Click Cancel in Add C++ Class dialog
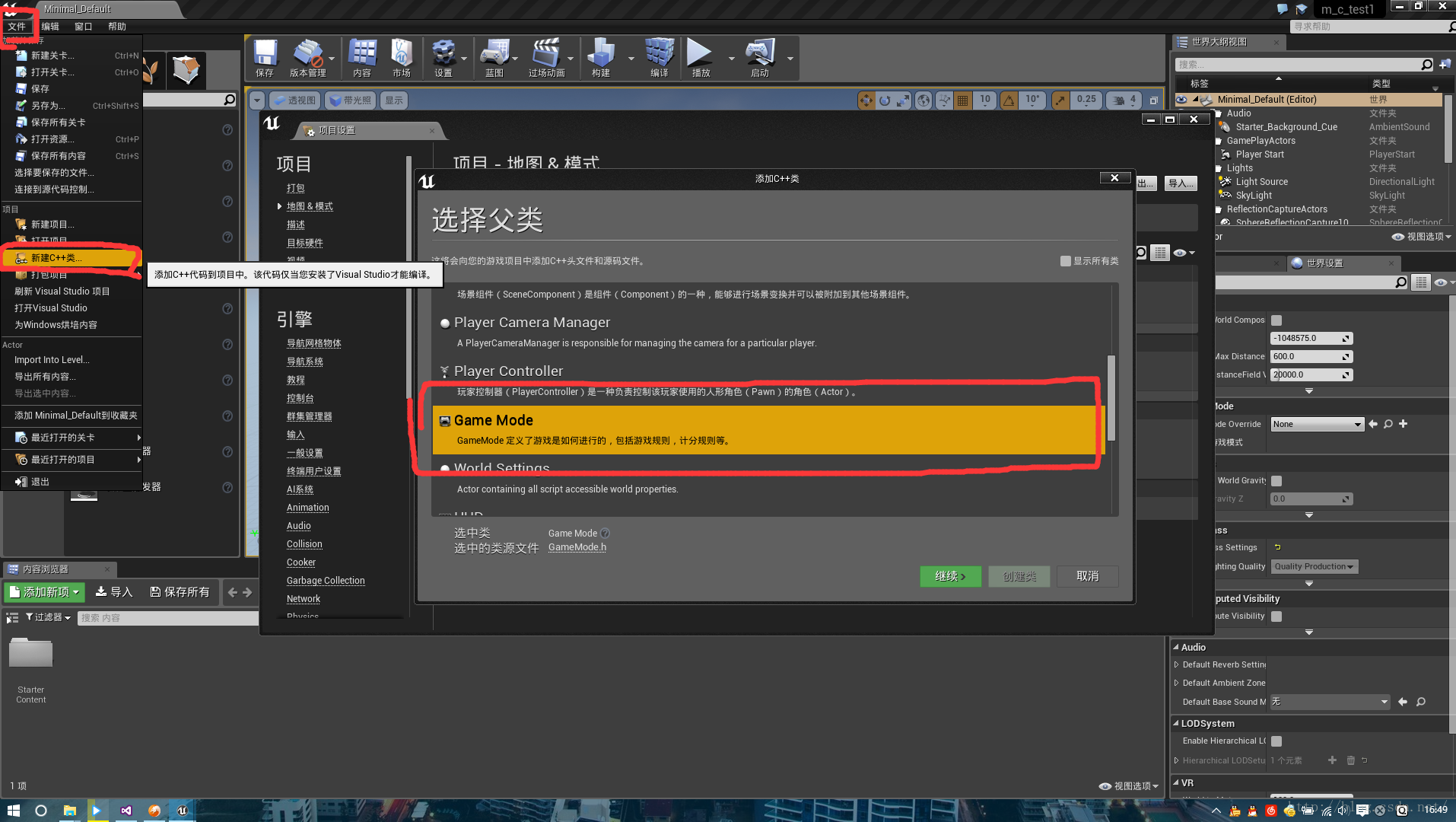1456x822 pixels. click(x=1088, y=576)
